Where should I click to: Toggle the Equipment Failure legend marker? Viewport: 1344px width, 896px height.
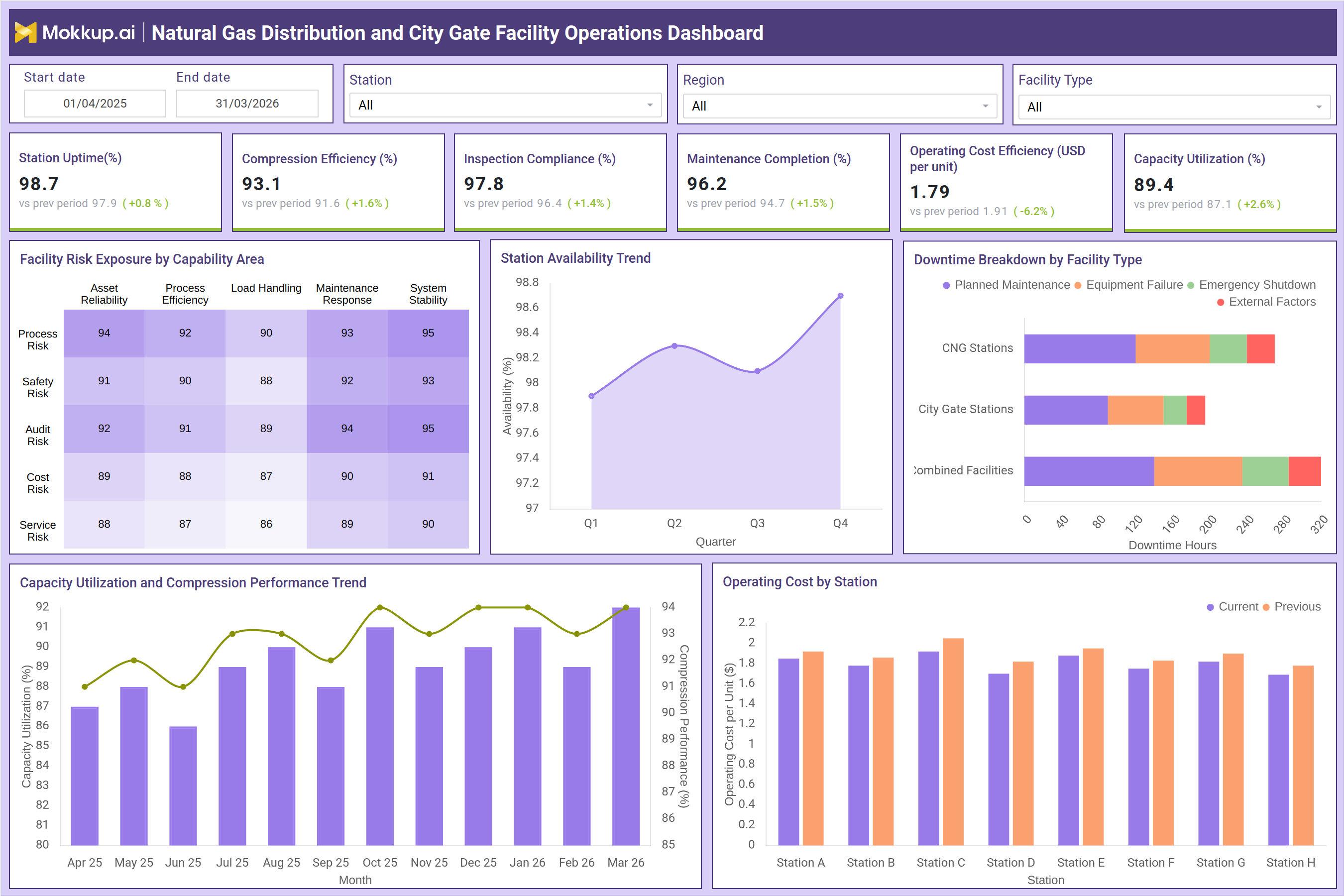point(1078,285)
